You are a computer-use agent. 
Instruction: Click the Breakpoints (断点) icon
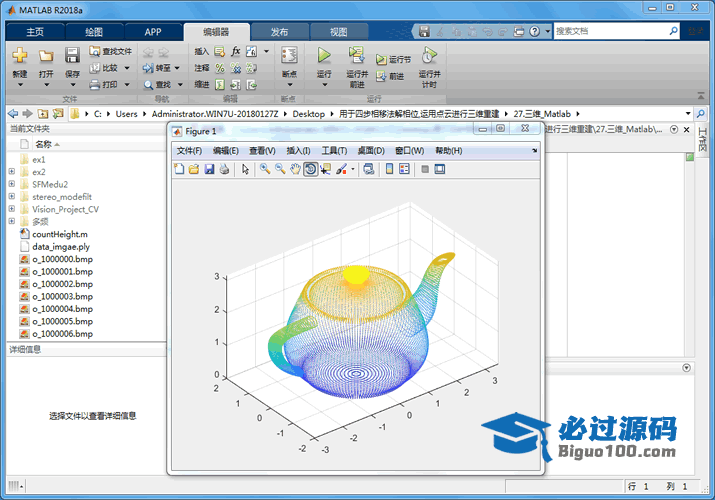289,55
